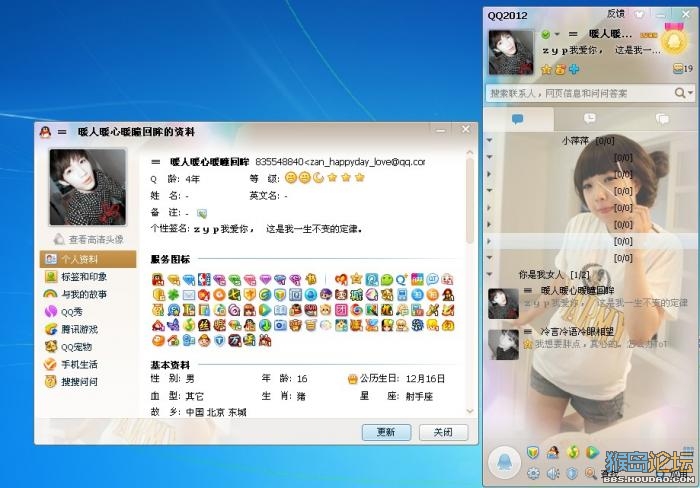Edit the 备注 remark icon

pyautogui.click(x=202, y=213)
